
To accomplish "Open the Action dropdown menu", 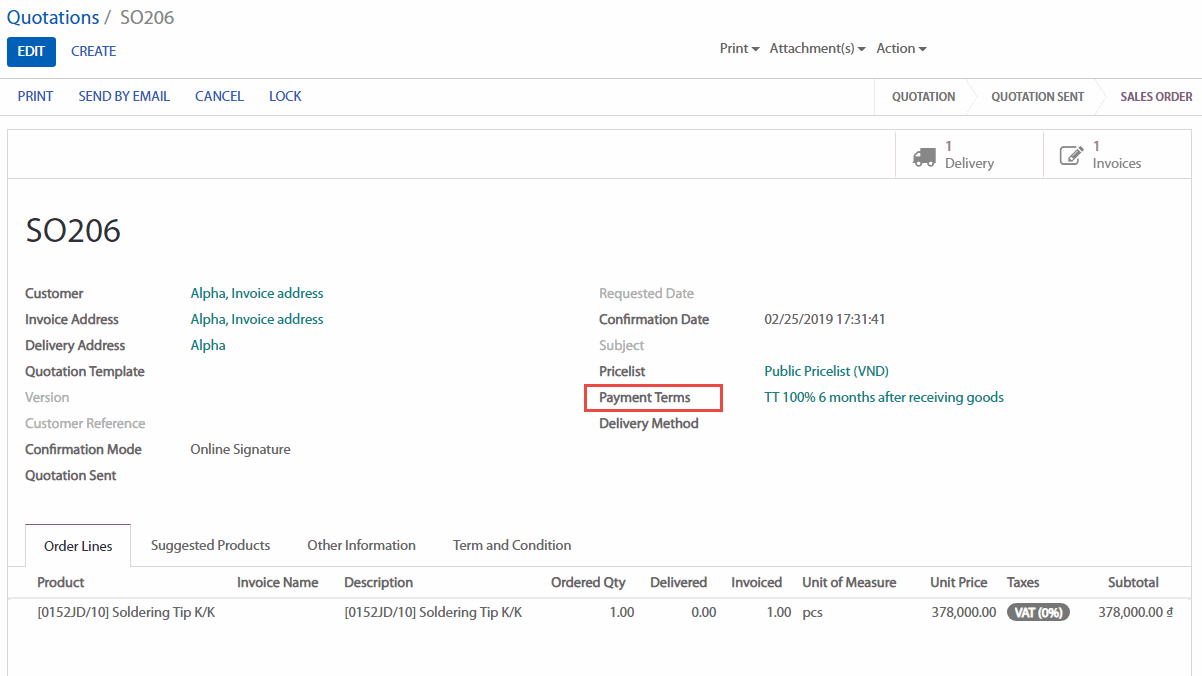I will pos(901,48).
